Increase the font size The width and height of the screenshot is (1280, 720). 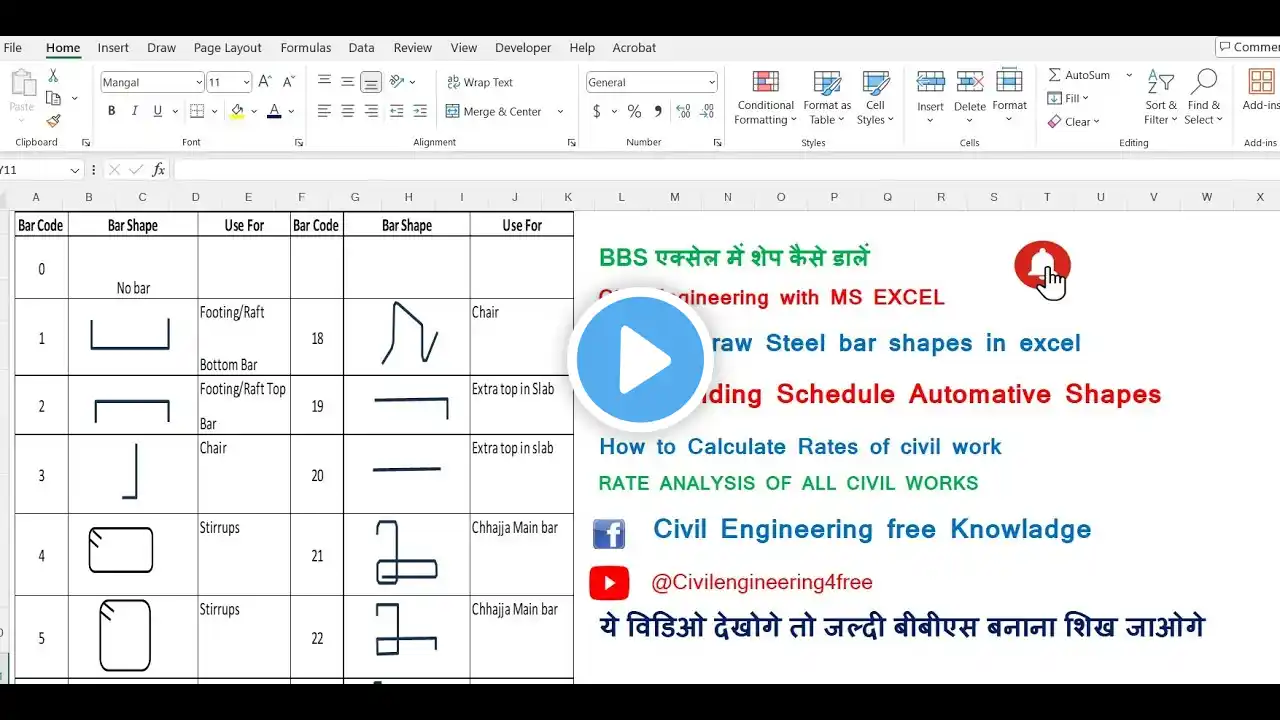point(265,82)
